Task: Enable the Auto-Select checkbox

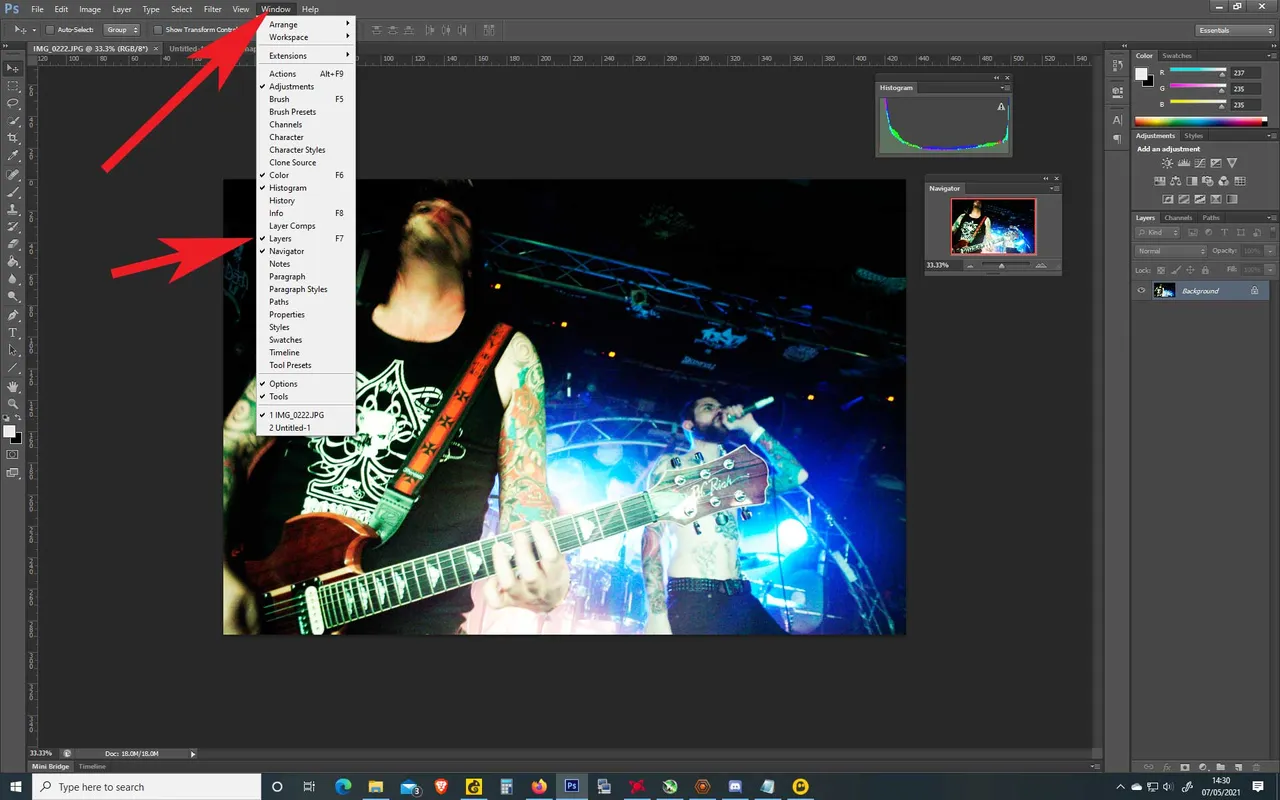Action: tap(50, 30)
